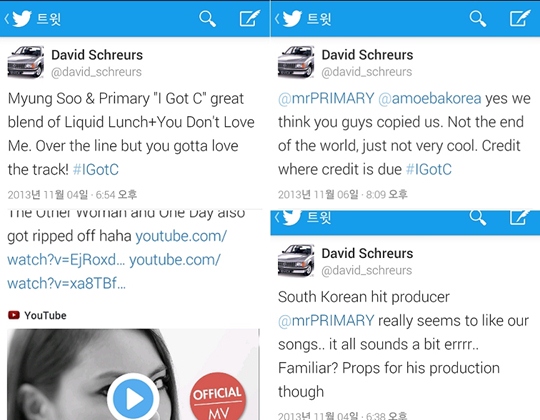Open David Schreurs avatar in bottom-right tweet
540x420 pixels.
pos(296,261)
